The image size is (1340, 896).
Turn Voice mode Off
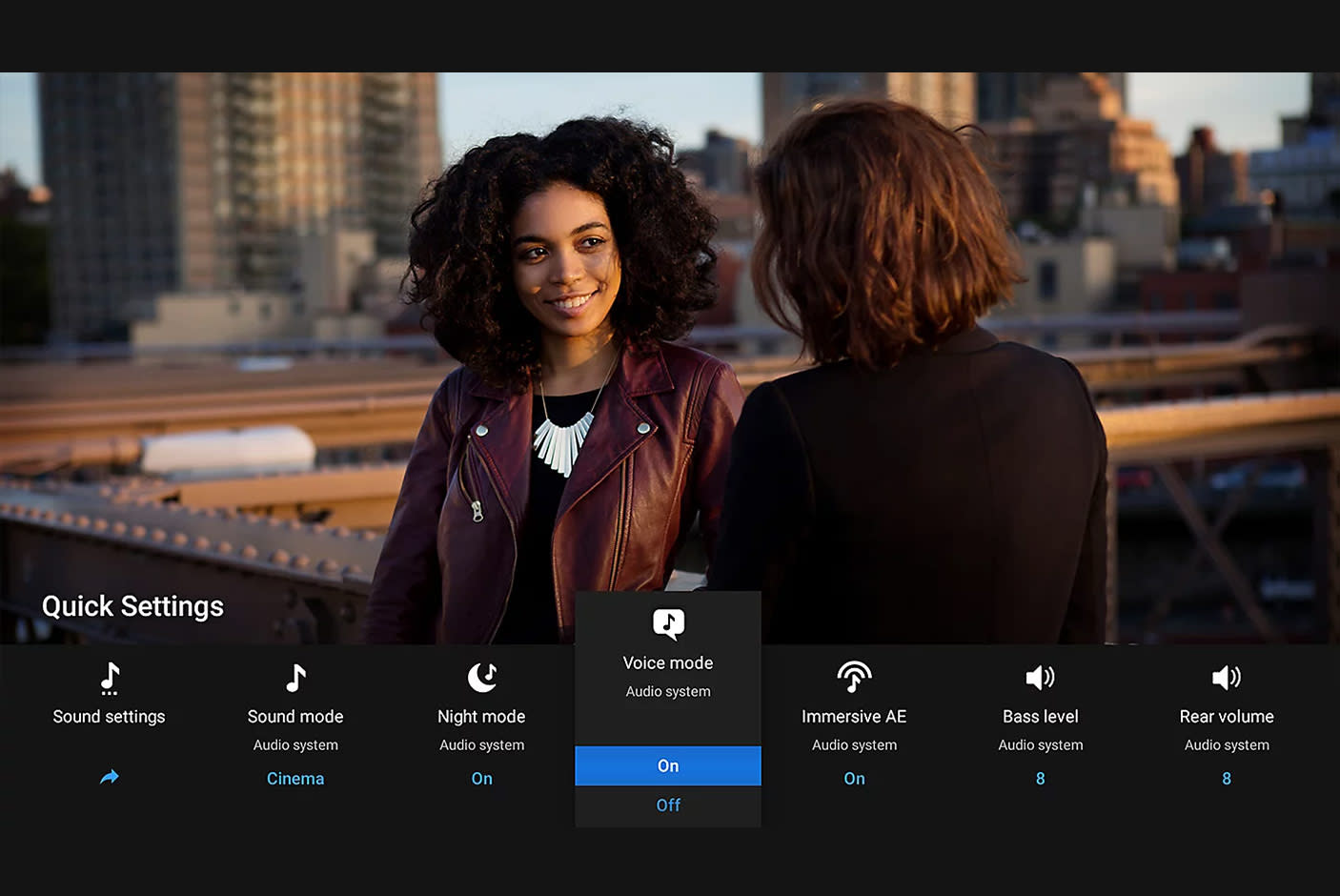(668, 805)
